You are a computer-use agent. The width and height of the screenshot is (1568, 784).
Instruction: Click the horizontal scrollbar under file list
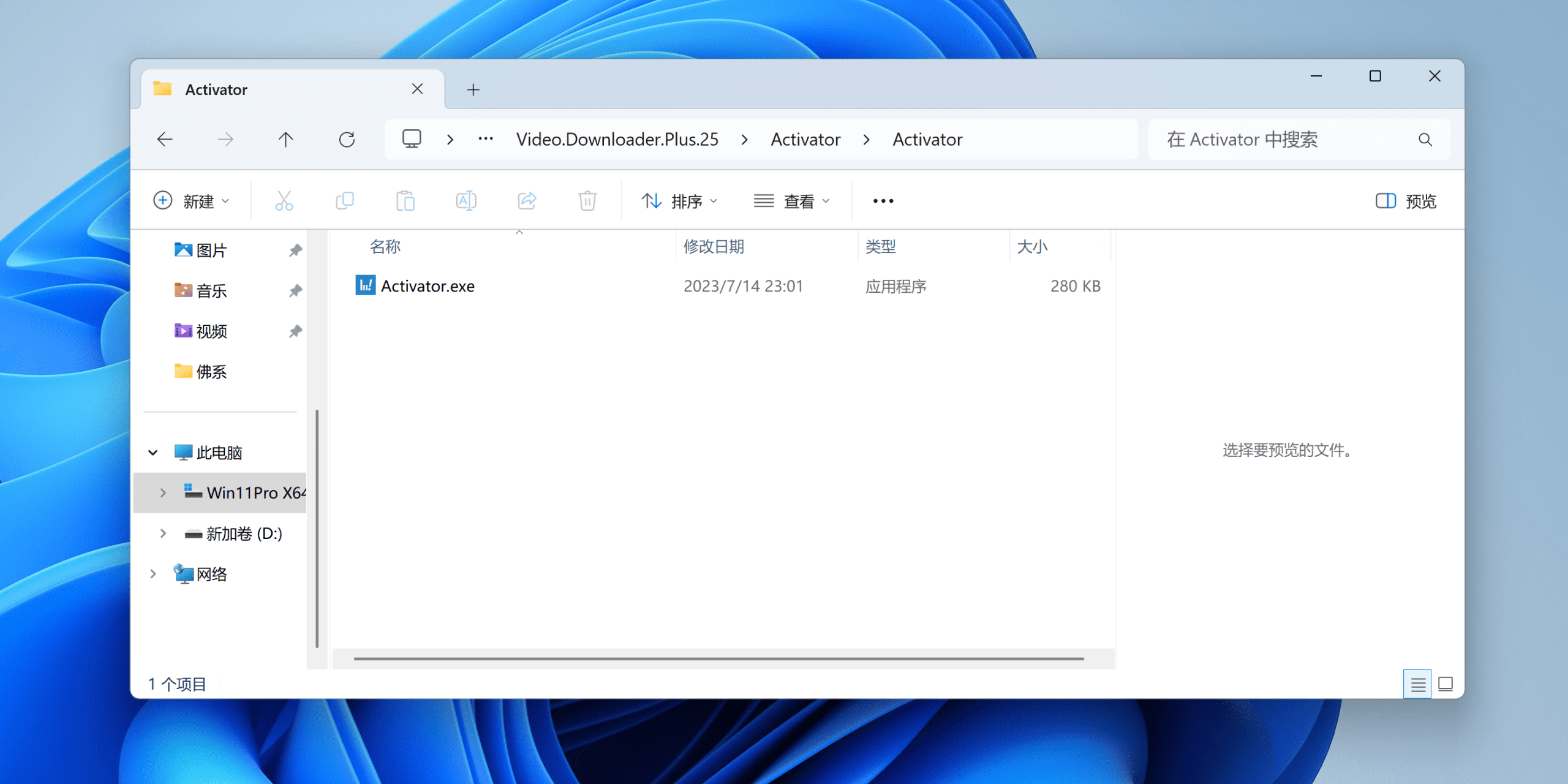tap(718, 658)
